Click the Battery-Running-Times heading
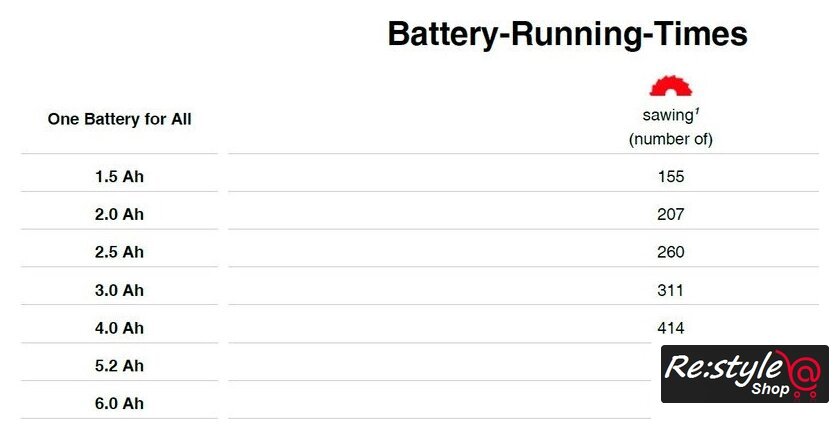 coord(567,34)
